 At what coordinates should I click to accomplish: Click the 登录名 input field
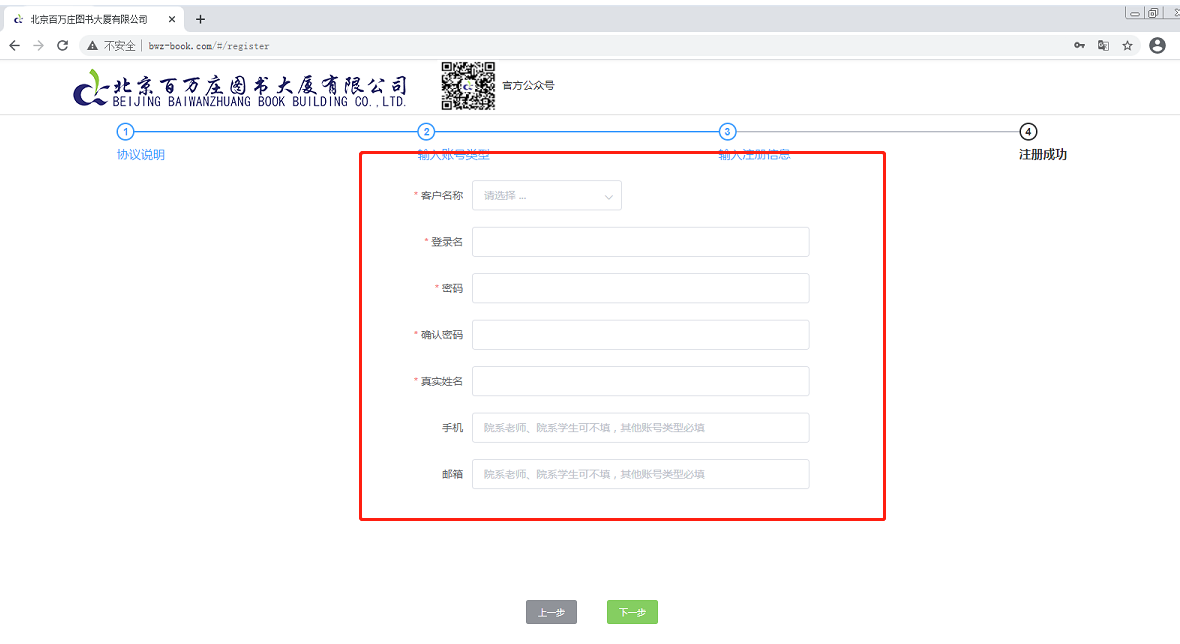point(640,242)
